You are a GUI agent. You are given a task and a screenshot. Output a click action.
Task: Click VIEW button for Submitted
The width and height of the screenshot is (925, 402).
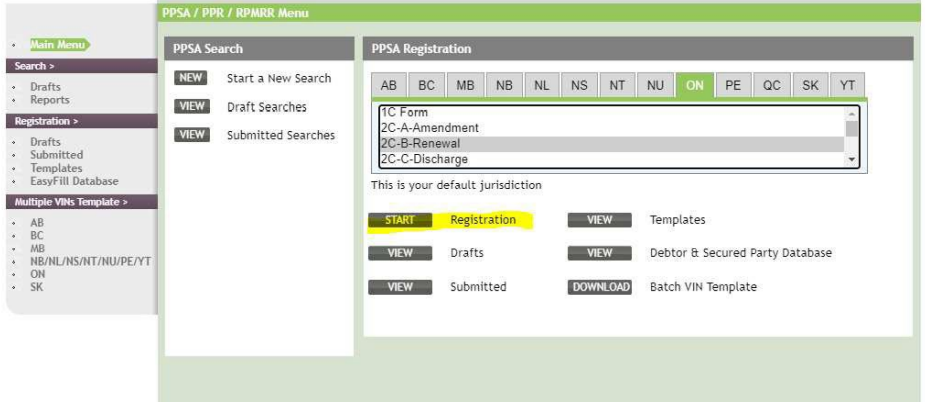pyautogui.click(x=400, y=287)
